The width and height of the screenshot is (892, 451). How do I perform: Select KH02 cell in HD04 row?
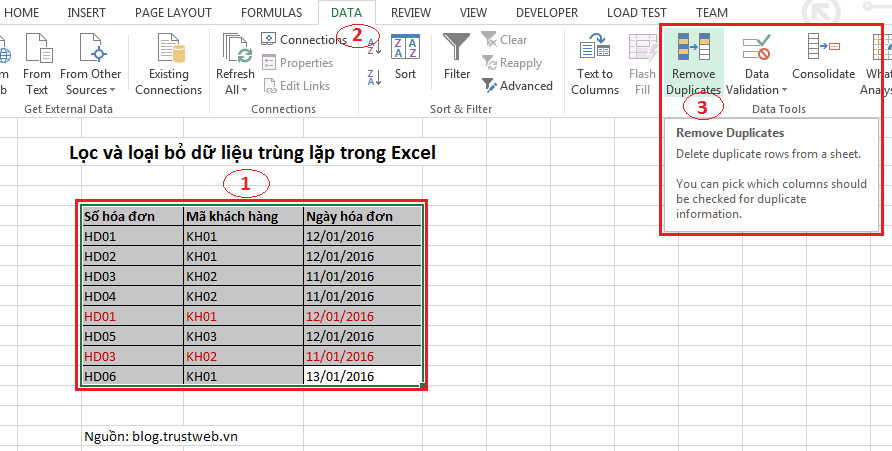[243, 296]
